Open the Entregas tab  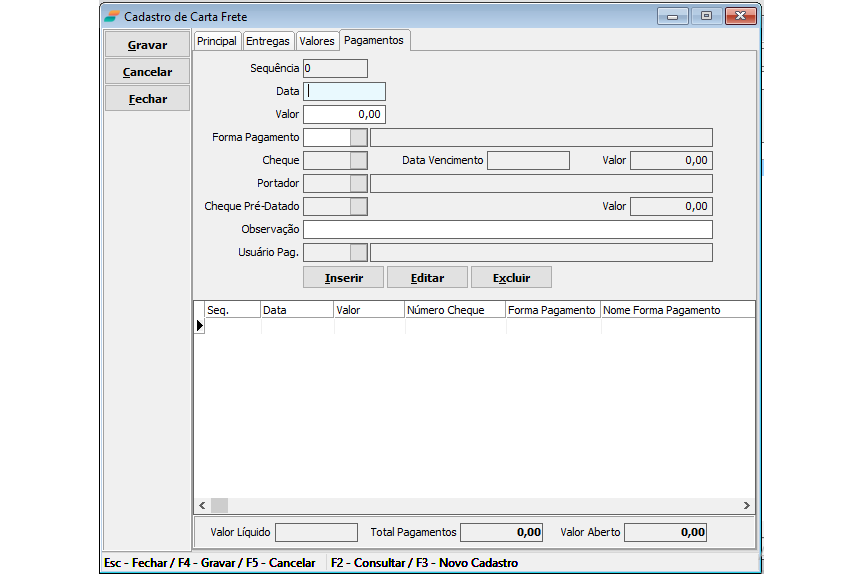(x=268, y=41)
